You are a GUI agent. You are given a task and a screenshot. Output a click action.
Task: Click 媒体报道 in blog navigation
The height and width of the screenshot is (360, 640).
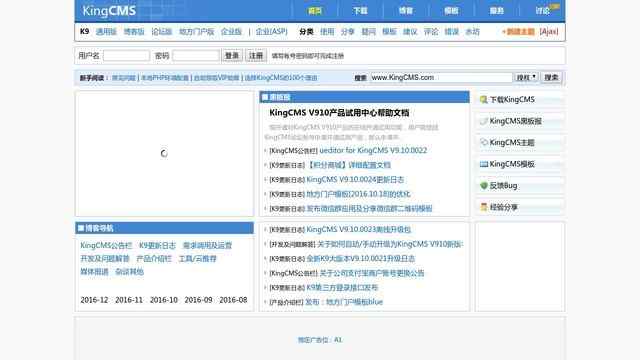coord(94,272)
